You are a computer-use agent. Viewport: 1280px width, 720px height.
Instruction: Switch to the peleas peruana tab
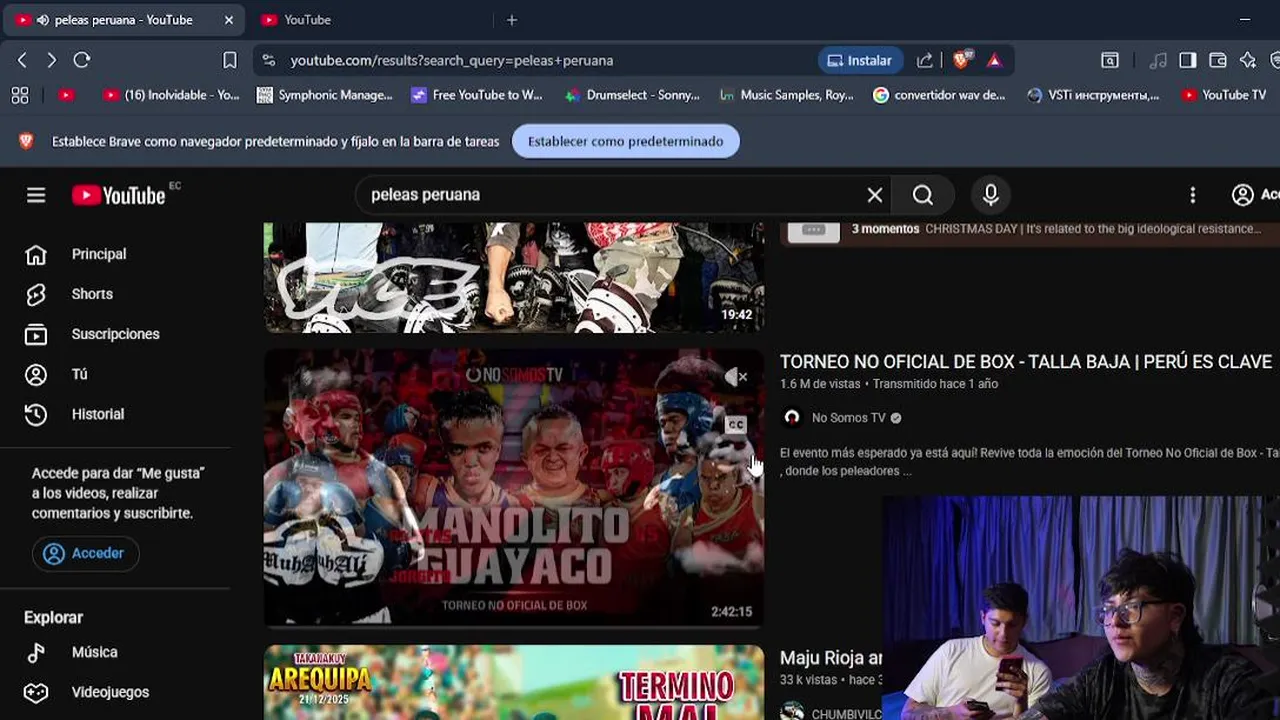tap(124, 20)
